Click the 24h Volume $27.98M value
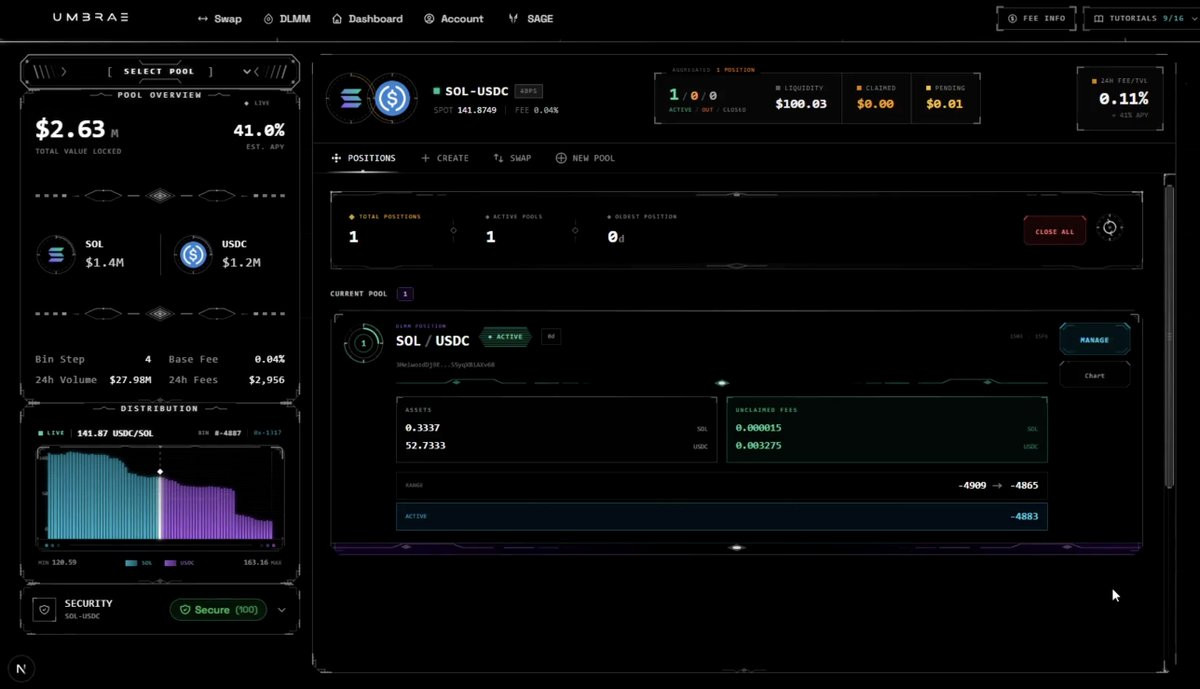The height and width of the screenshot is (689, 1200). (x=130, y=380)
